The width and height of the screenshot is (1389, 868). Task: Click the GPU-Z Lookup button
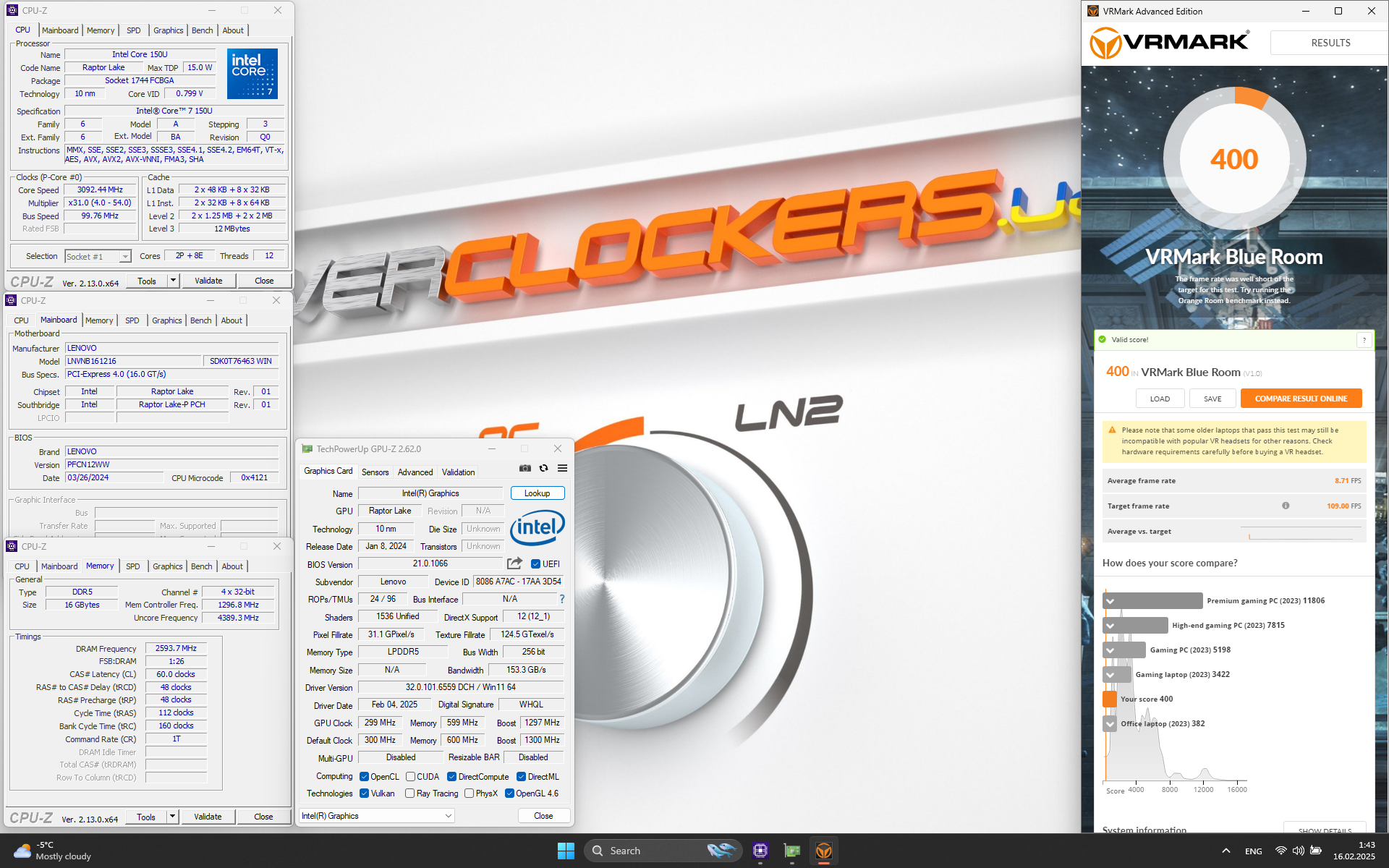pos(538,493)
